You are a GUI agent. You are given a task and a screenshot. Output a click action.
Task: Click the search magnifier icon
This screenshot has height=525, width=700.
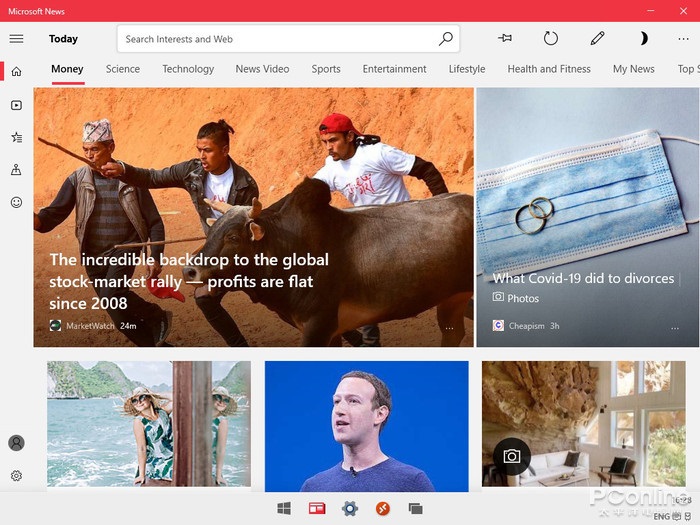445,39
